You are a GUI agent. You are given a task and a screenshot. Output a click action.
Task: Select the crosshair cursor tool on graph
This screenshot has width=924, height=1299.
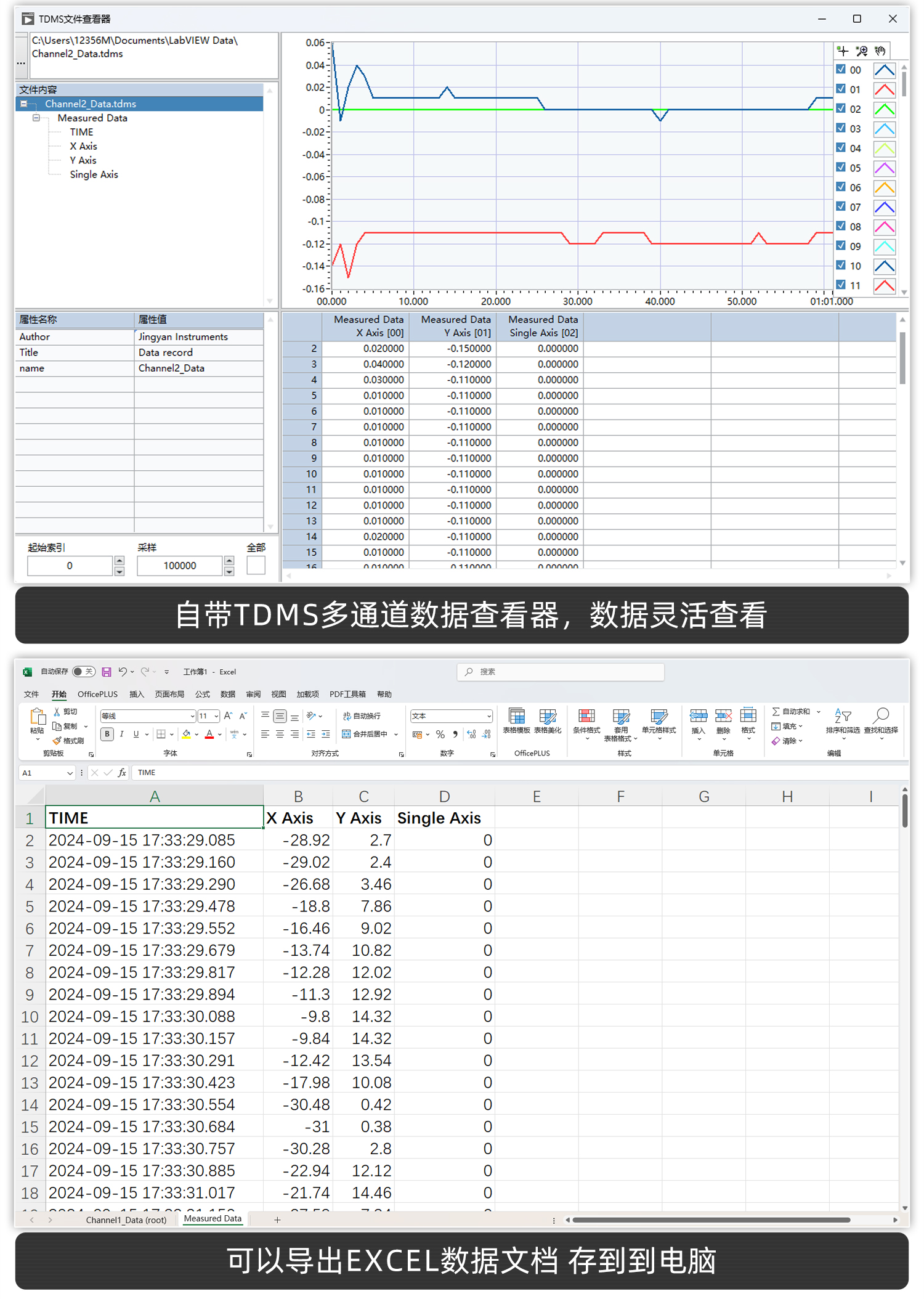(843, 51)
